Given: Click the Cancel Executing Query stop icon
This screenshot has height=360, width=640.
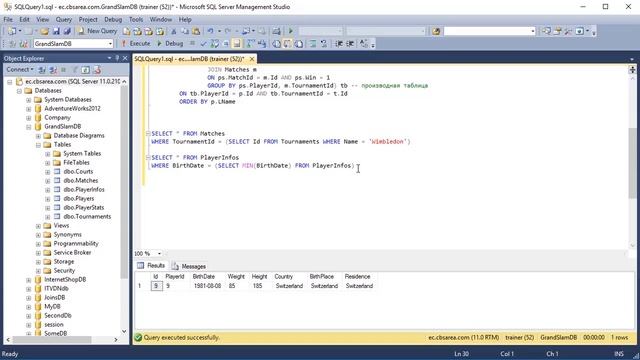Looking at the screenshot, I should click(x=192, y=43).
